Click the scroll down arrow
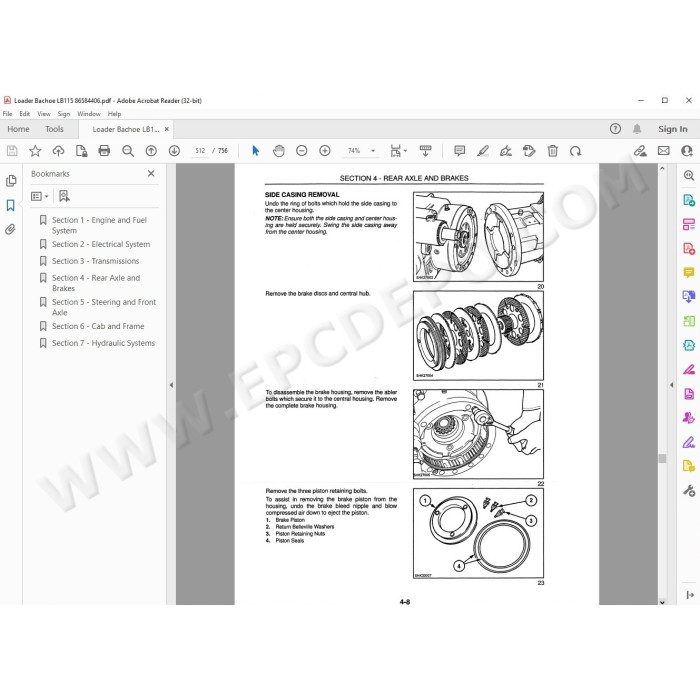 point(662,601)
